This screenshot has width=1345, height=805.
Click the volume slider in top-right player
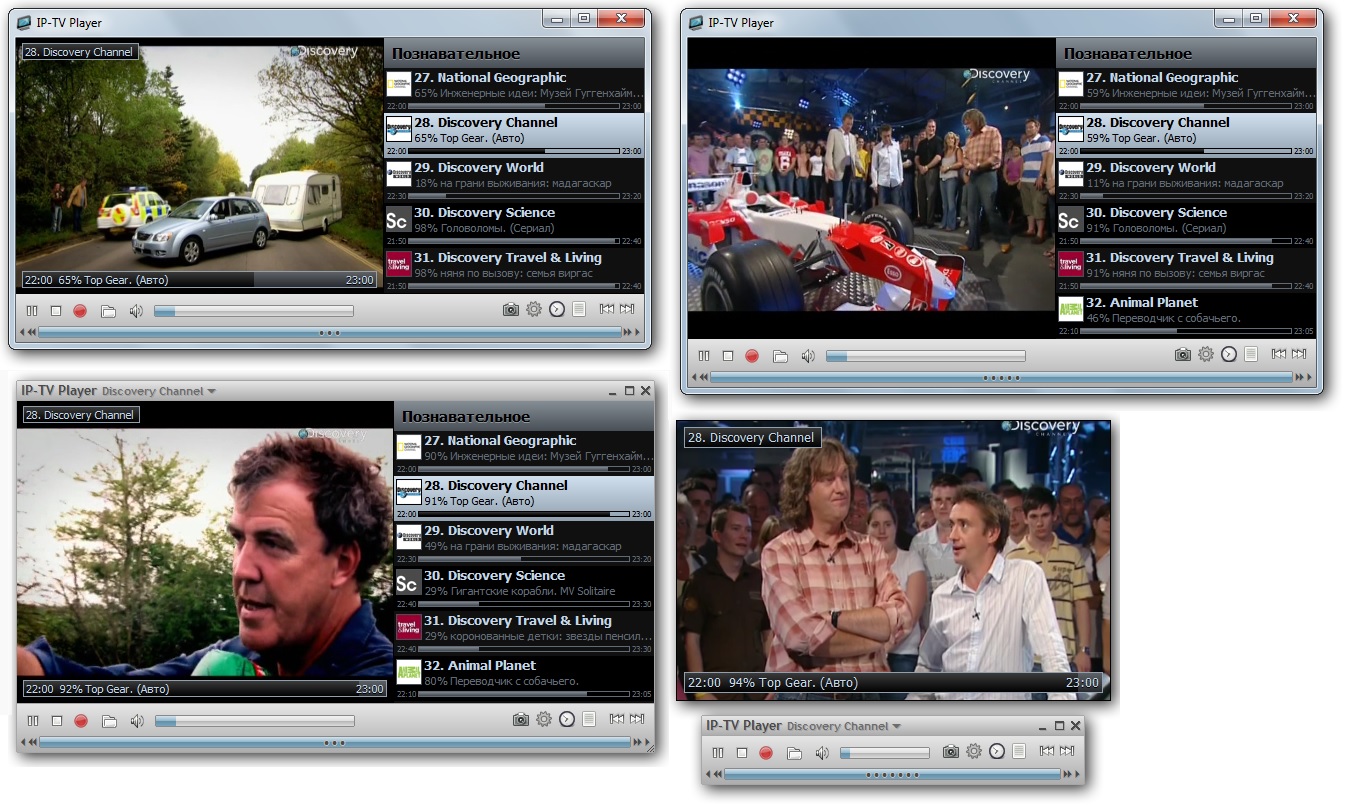[925, 356]
